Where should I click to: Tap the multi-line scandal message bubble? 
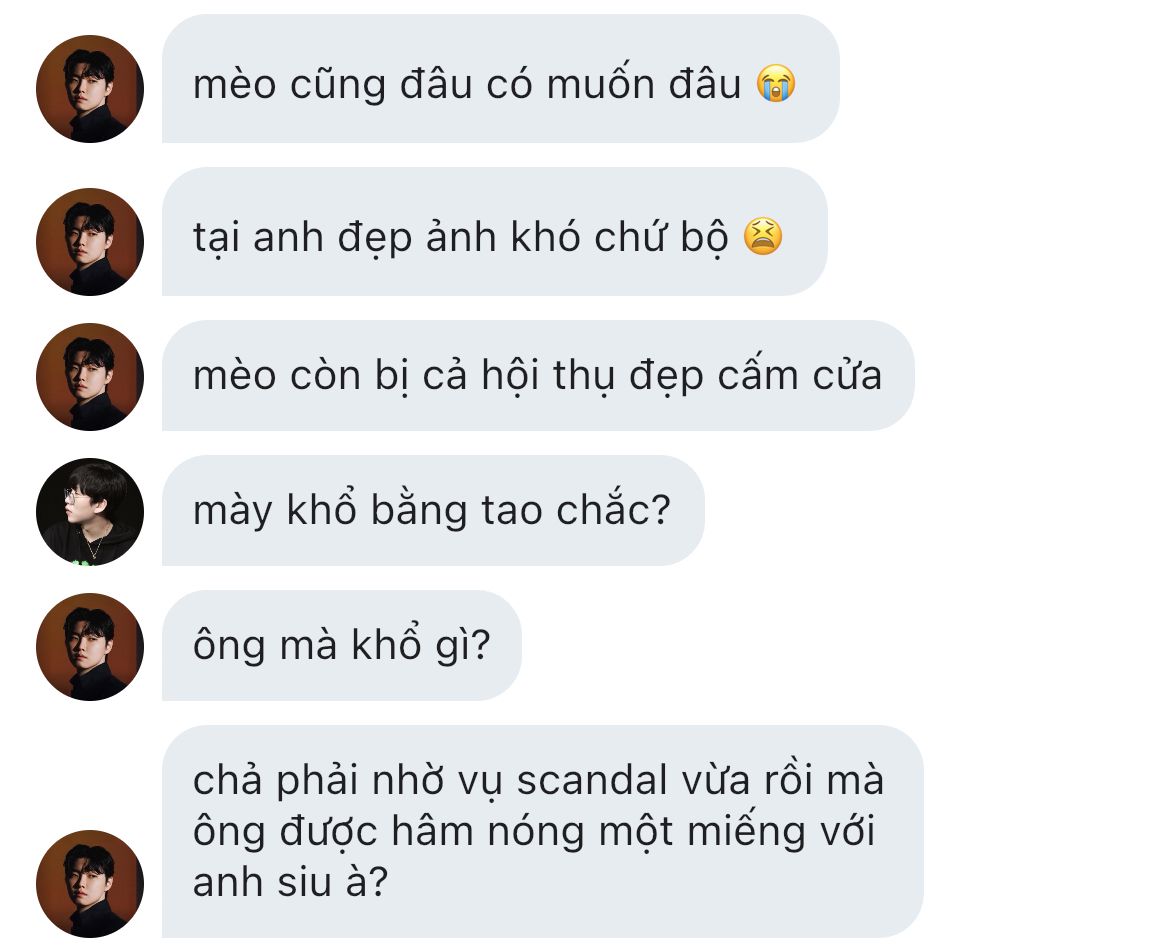coord(542,831)
